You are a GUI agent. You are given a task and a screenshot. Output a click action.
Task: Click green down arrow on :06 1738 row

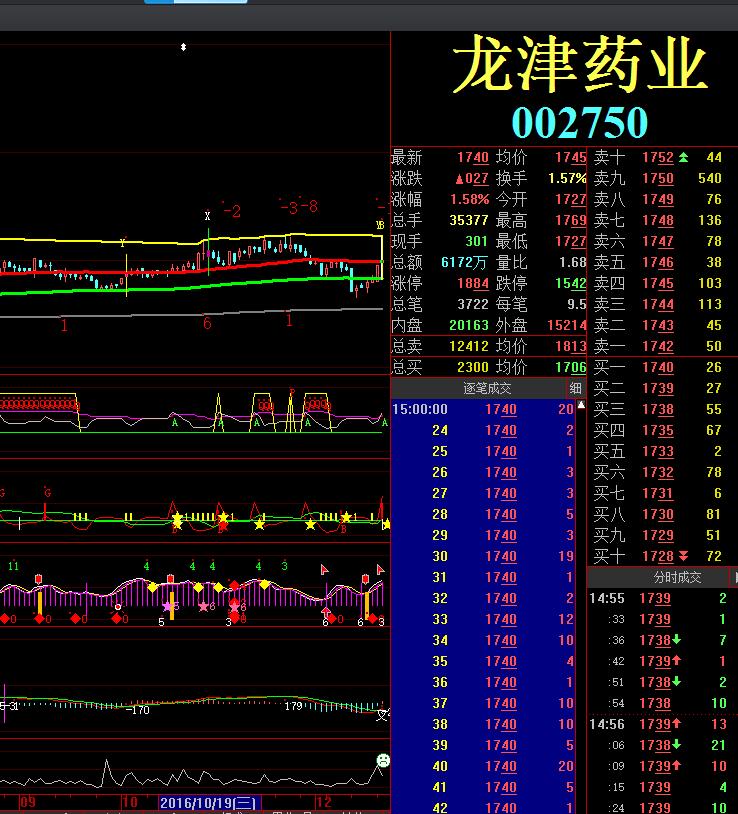coord(676,745)
